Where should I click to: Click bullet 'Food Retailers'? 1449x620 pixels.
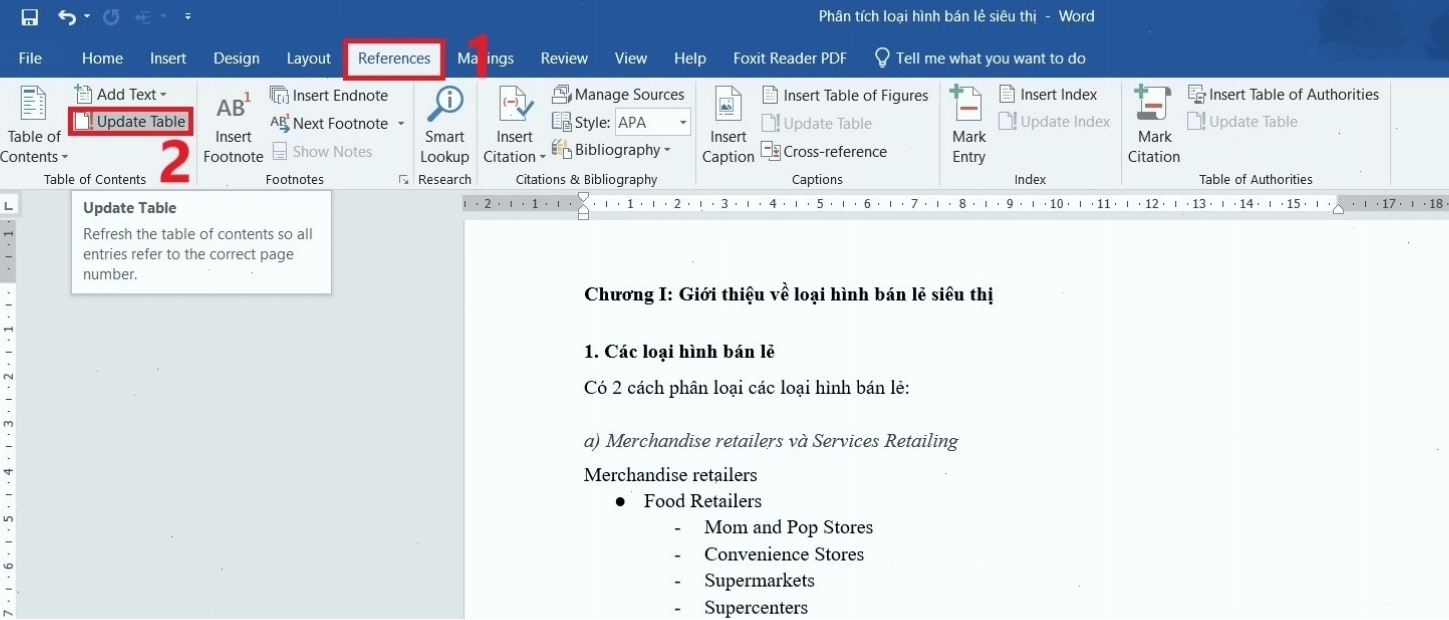click(702, 501)
